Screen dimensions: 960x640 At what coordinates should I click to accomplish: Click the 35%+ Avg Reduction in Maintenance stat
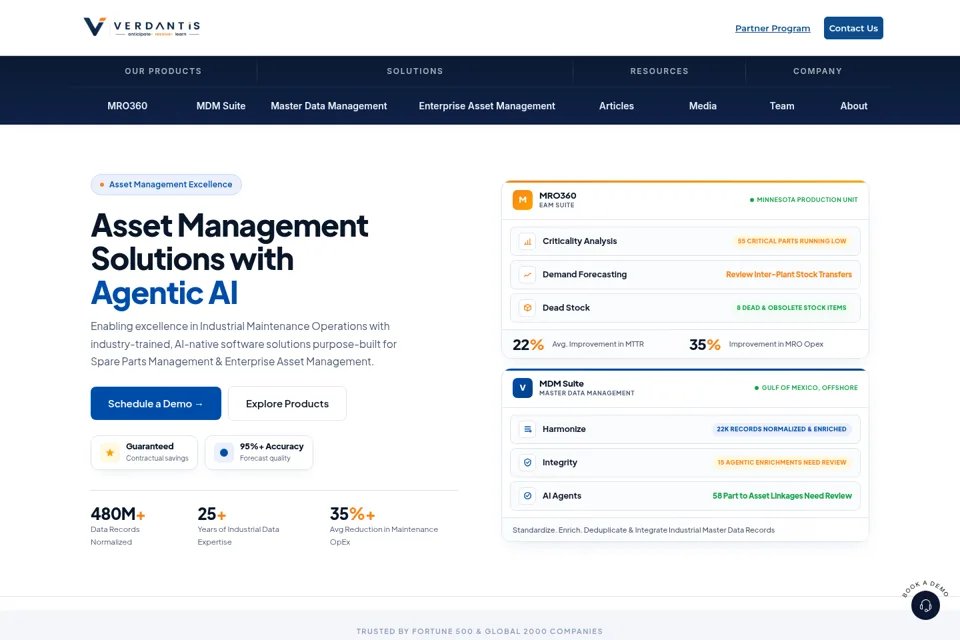pyautogui.click(x=384, y=526)
